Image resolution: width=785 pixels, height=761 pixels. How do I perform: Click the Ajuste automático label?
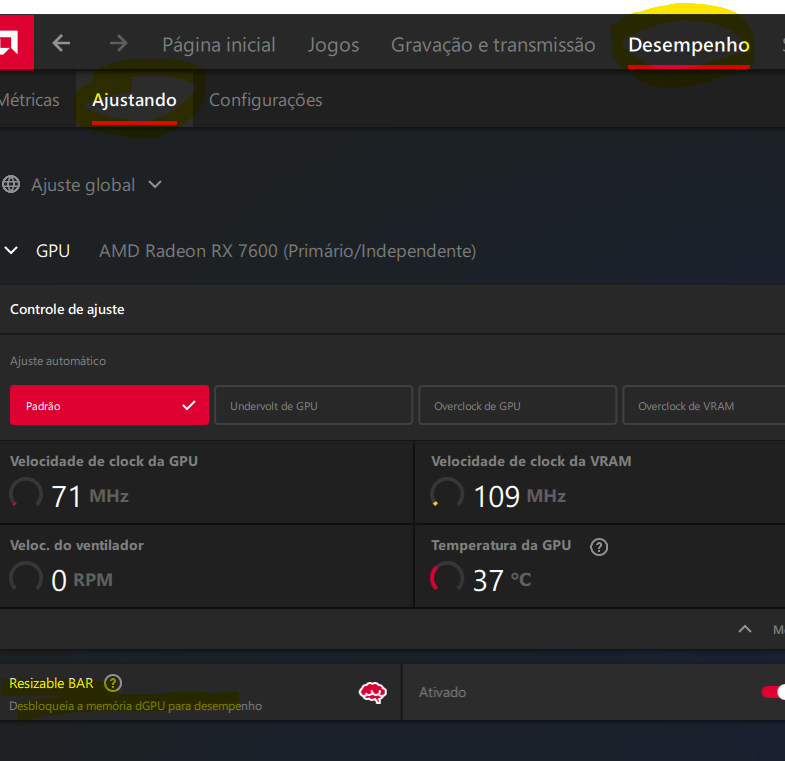(58, 361)
